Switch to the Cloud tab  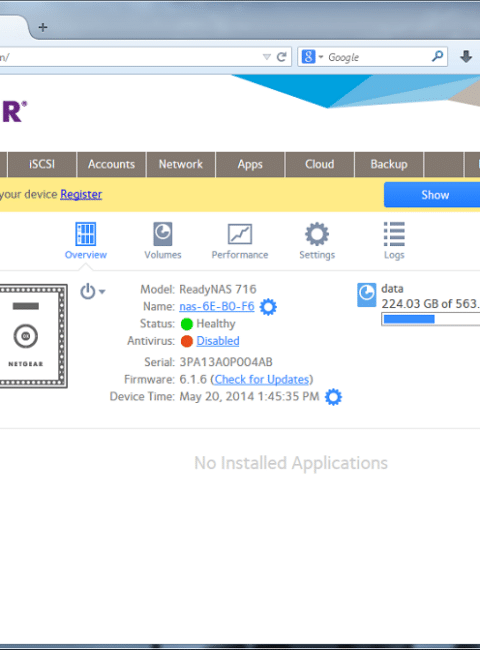320,164
